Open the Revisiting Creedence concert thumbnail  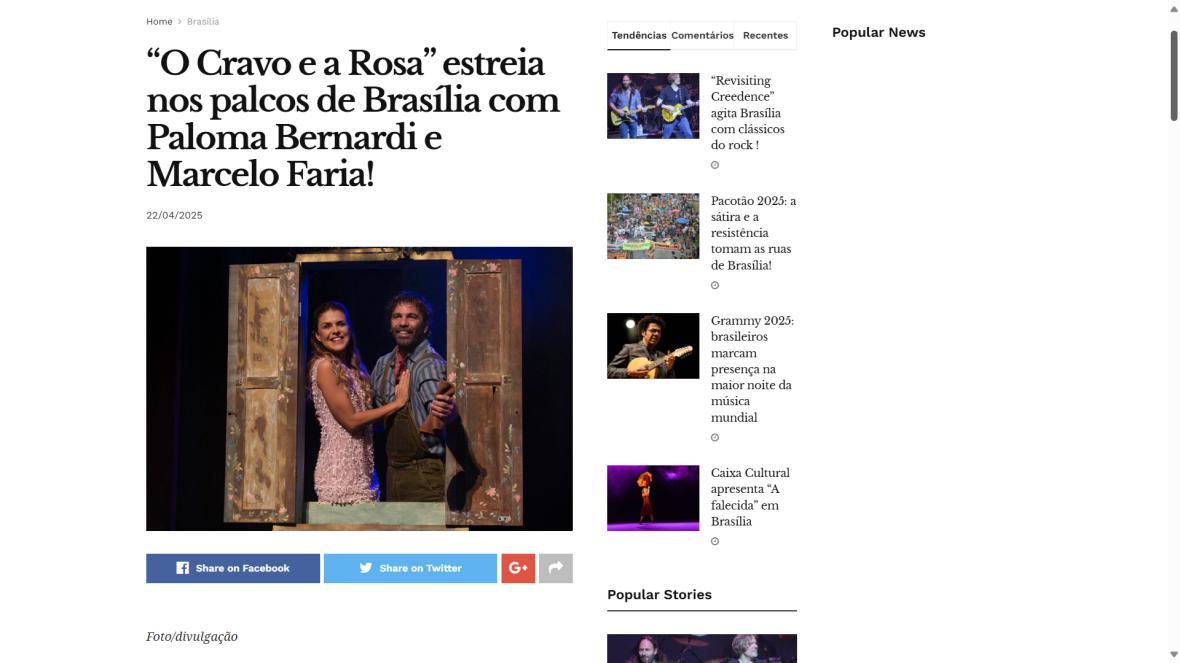coord(653,105)
